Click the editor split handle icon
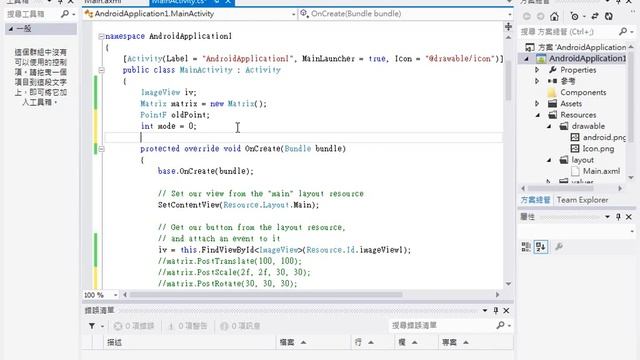This screenshot has height=360, width=640. coord(508,27)
